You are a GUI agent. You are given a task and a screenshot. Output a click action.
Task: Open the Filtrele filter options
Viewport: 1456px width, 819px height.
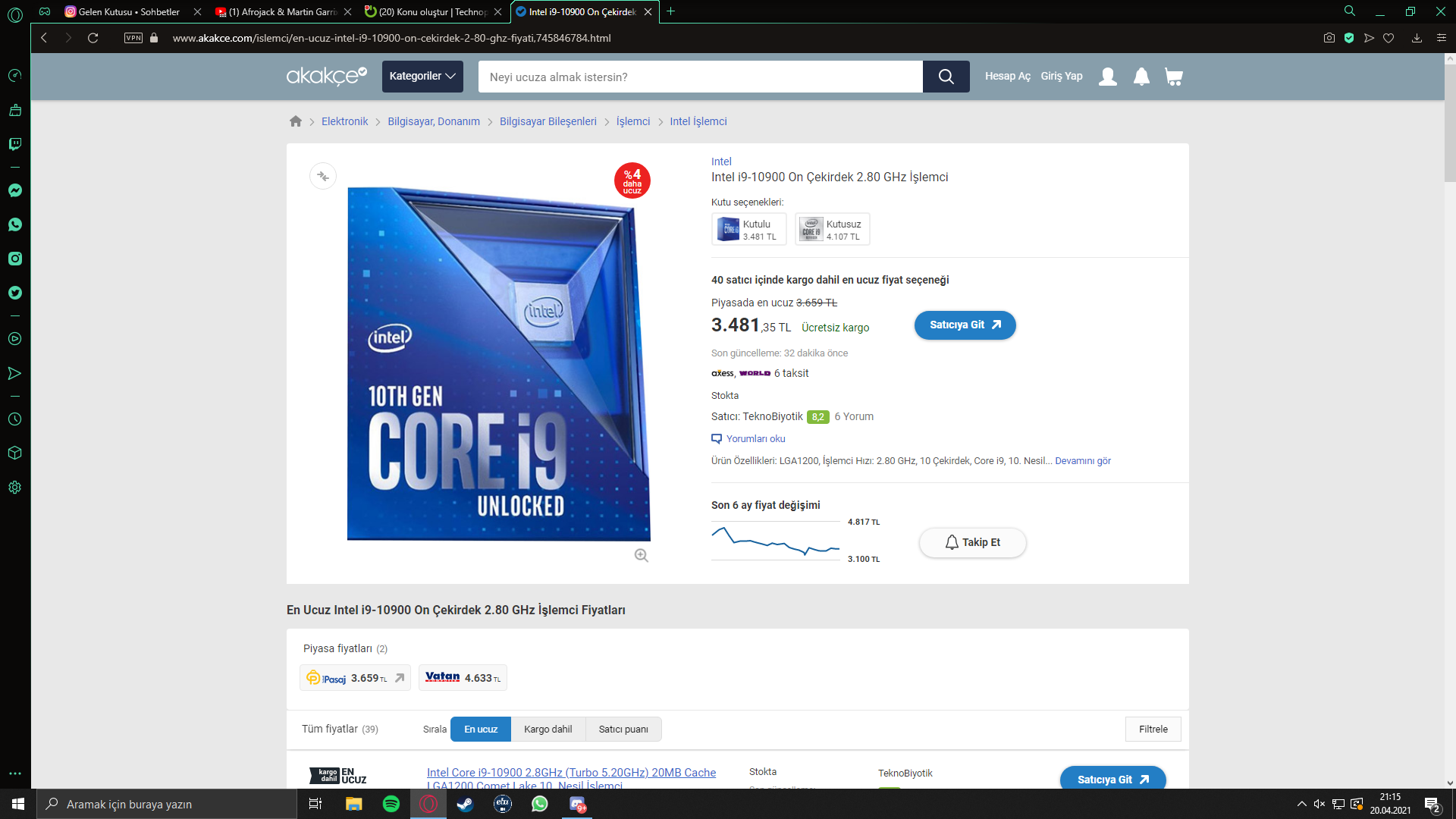point(1153,730)
